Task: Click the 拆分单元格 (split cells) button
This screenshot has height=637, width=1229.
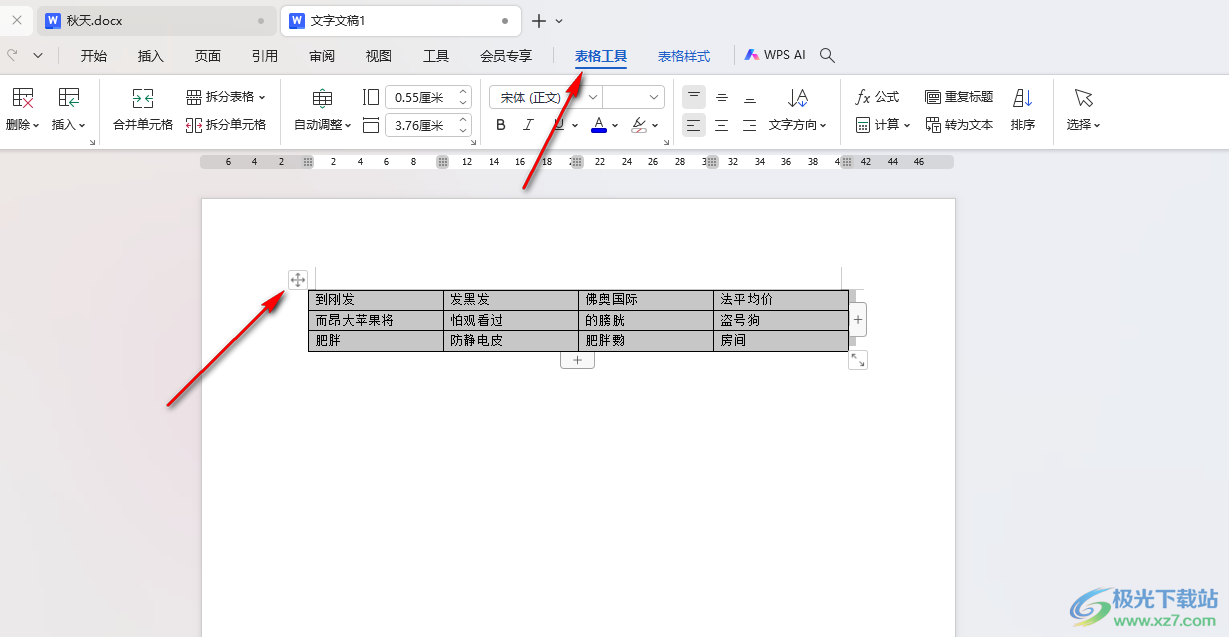Action: tap(226, 125)
